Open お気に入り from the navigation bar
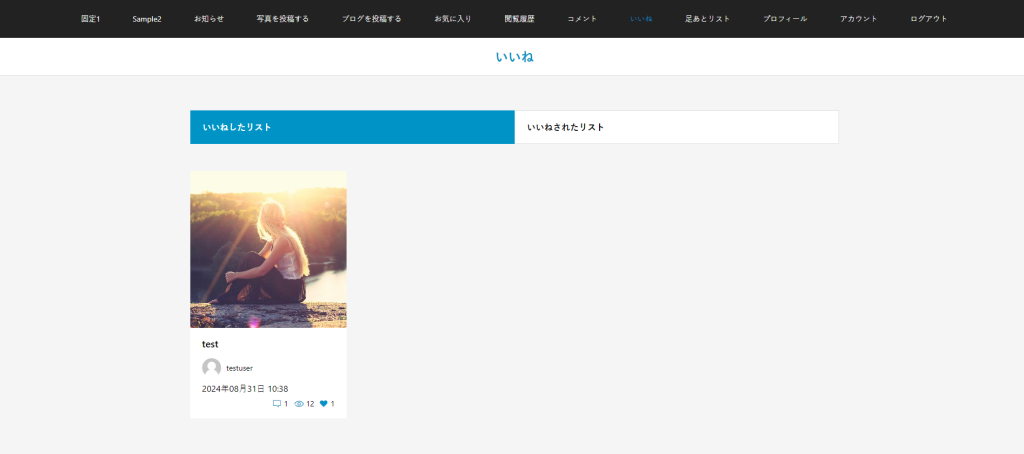Viewport: 1024px width, 454px height. pyautogui.click(x=453, y=19)
